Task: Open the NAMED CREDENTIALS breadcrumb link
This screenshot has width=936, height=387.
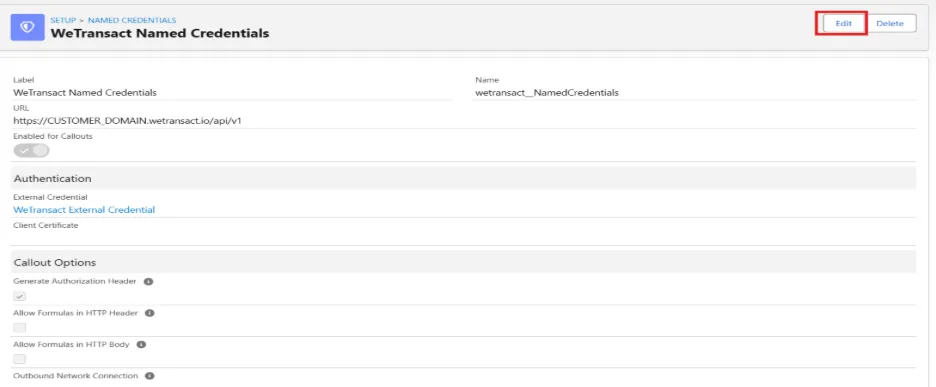Action: [132, 20]
